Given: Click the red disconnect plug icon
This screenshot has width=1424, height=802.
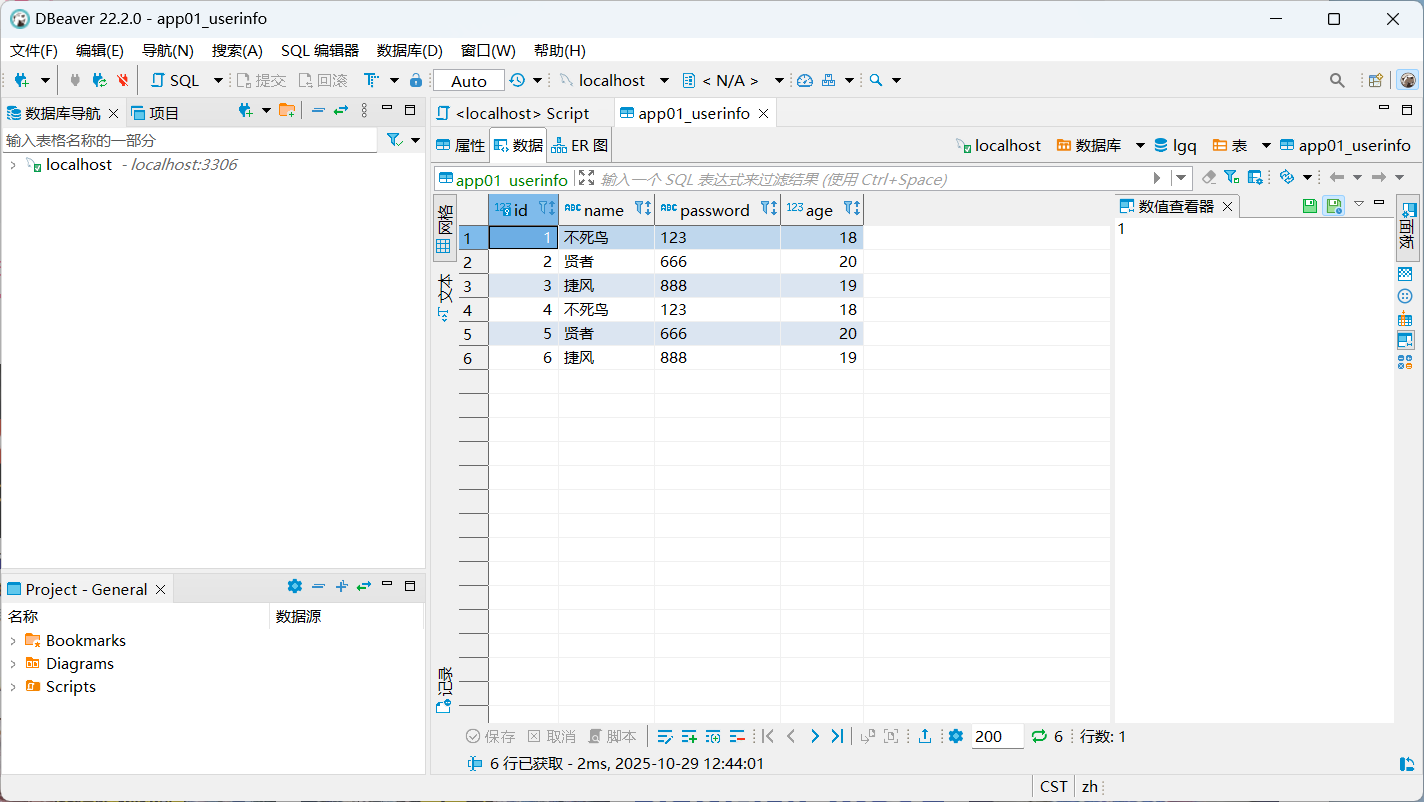Looking at the screenshot, I should tap(123, 80).
